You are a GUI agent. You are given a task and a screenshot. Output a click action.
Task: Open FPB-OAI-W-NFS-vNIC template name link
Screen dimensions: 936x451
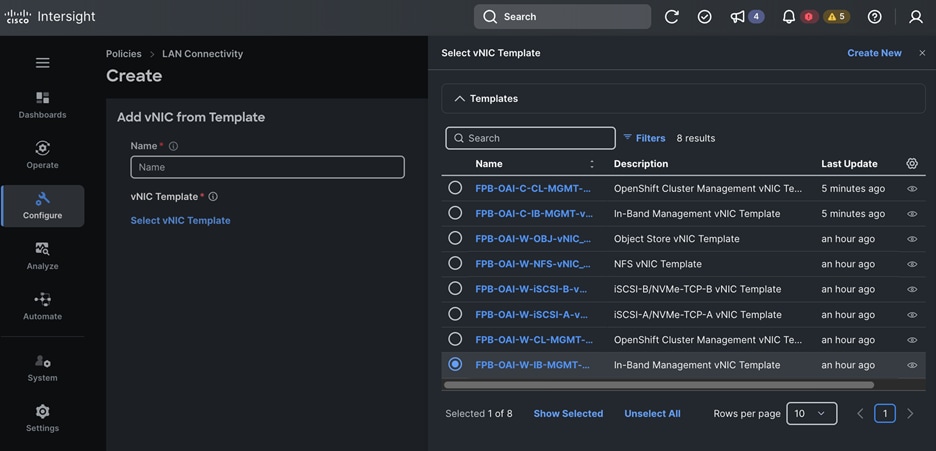click(533, 264)
